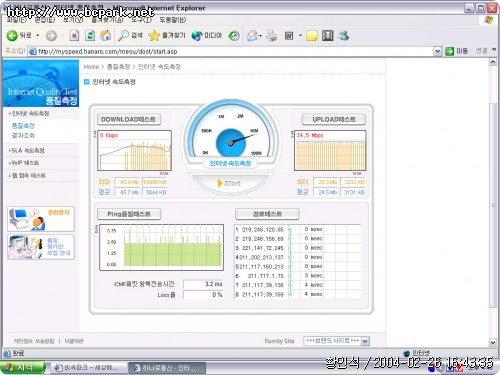Viewport: 500px width, 375px height.
Task: Print the page with the printer icon
Action: pyautogui.click(x=271, y=36)
